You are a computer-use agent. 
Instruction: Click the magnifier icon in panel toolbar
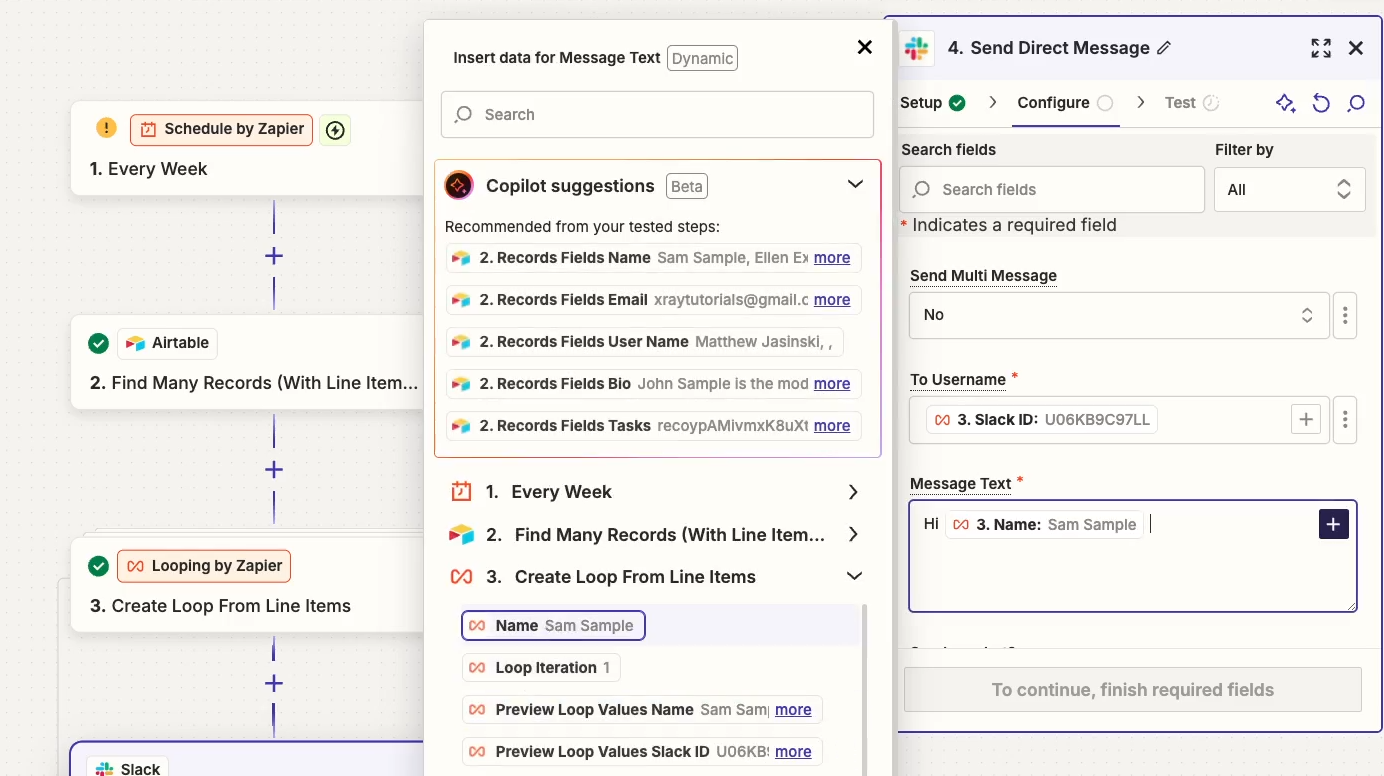coord(1356,103)
